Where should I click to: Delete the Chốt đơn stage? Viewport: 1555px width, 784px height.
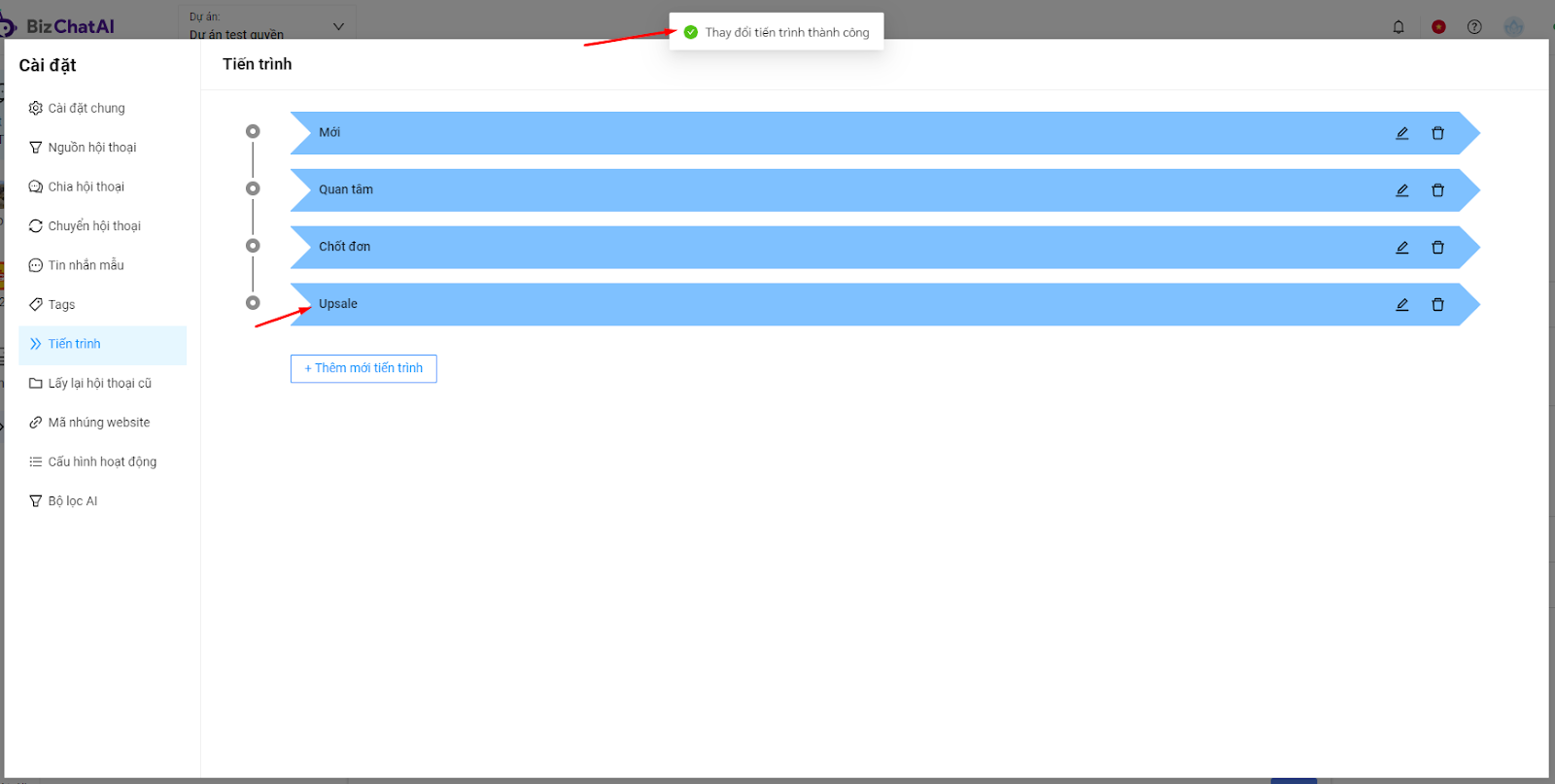(x=1437, y=248)
